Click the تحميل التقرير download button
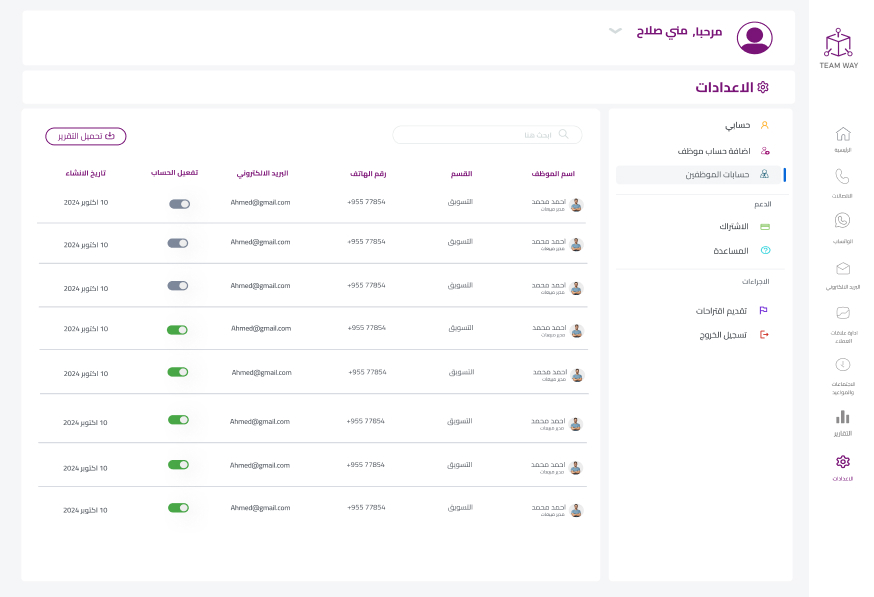 pyautogui.click(x=86, y=134)
